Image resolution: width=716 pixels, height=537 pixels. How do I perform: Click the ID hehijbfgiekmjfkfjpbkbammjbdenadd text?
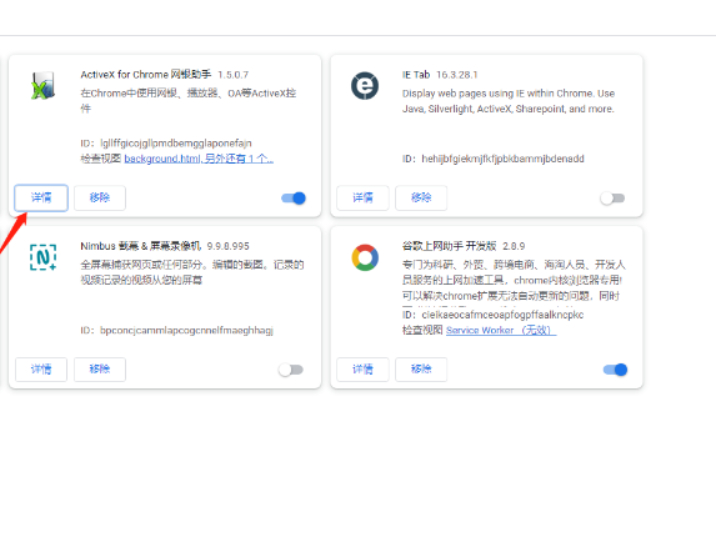[493, 159]
